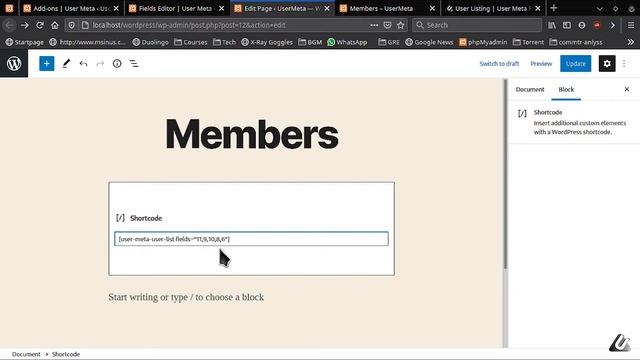Show more bookmarks double chevron
The width and height of the screenshot is (640, 360).
click(x=631, y=42)
